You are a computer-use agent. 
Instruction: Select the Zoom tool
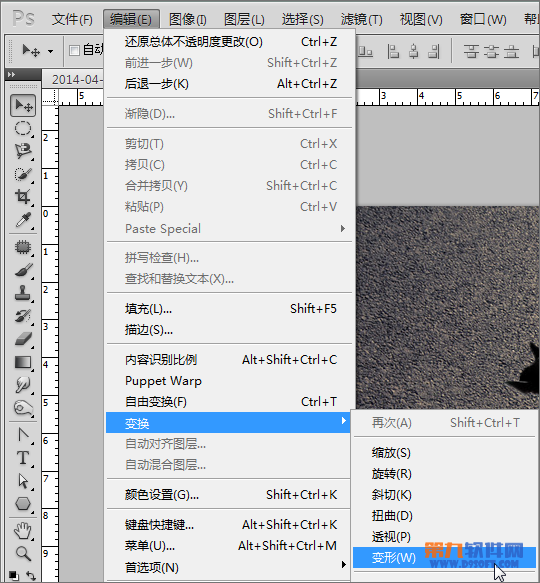[23, 554]
